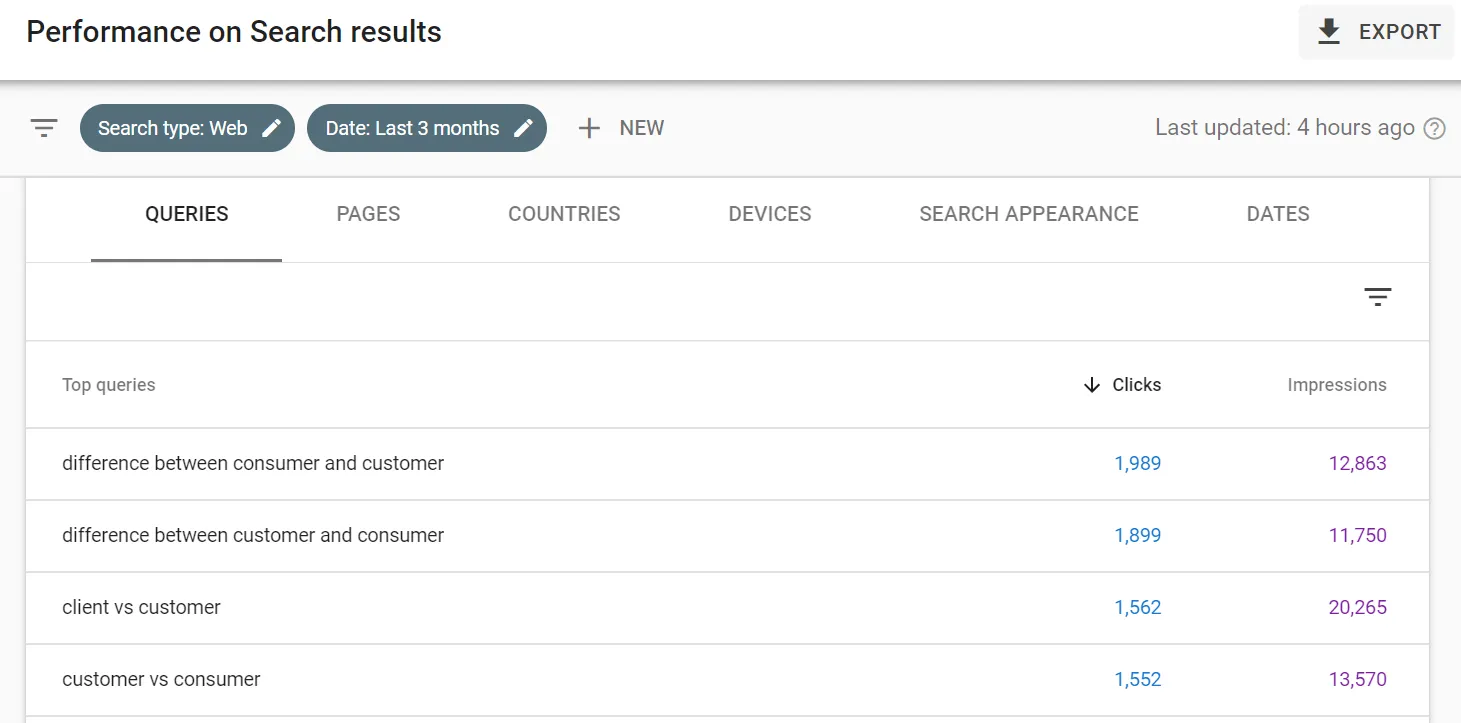Open the help icon beside Last updated

(x=1435, y=128)
